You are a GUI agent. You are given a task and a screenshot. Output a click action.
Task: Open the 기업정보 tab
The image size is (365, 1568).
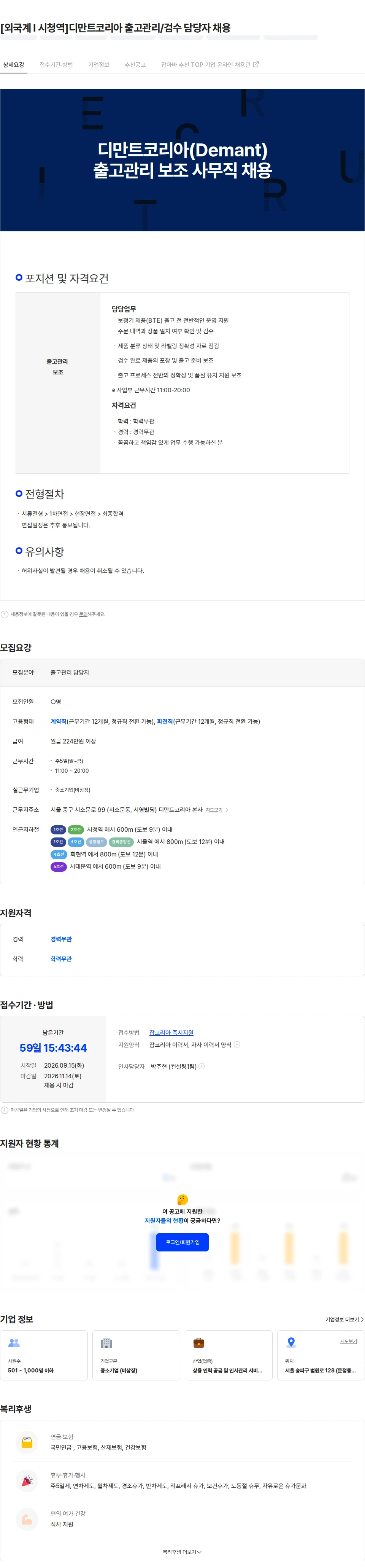(x=98, y=65)
